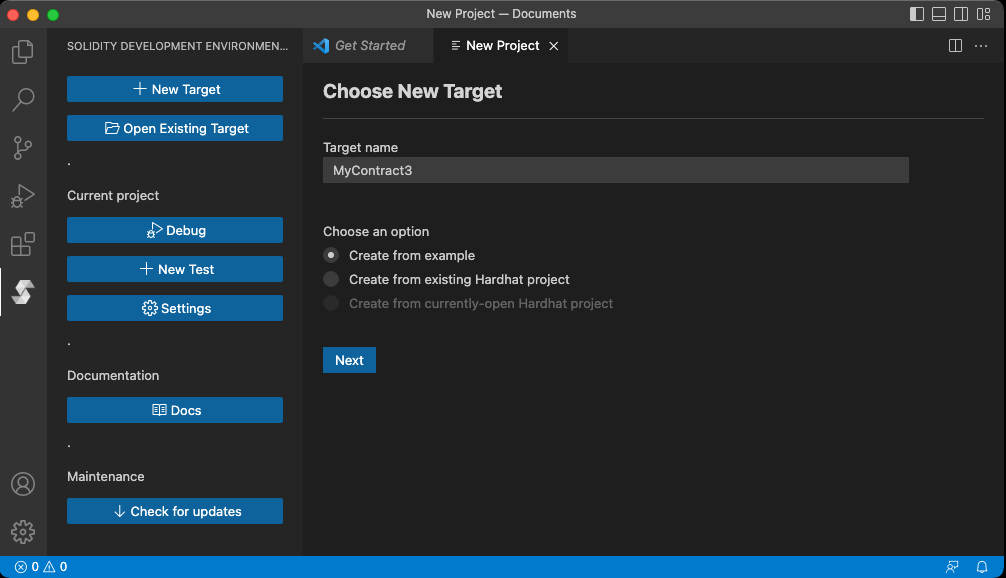Click the Next button
This screenshot has height=578, width=1006.
click(x=349, y=360)
